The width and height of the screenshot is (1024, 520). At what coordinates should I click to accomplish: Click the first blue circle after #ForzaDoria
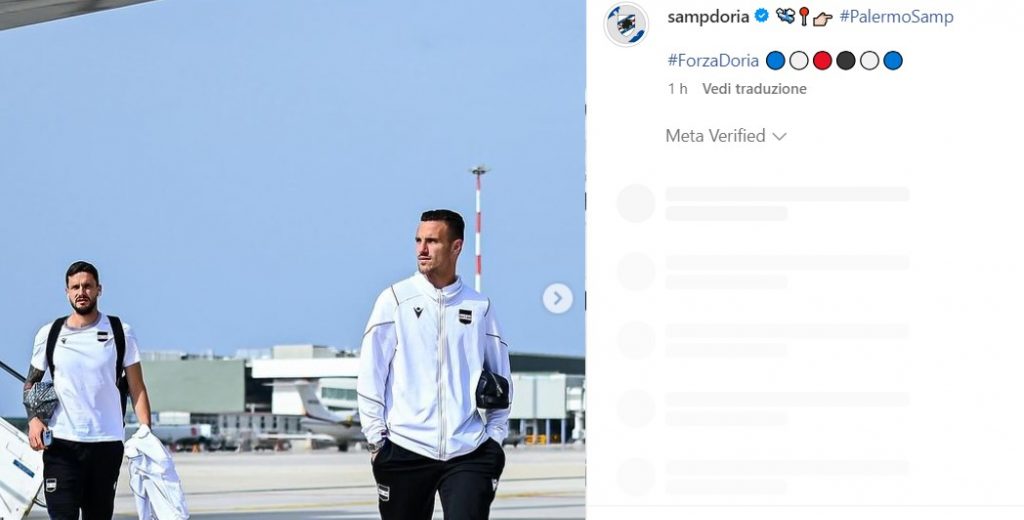[x=775, y=61]
